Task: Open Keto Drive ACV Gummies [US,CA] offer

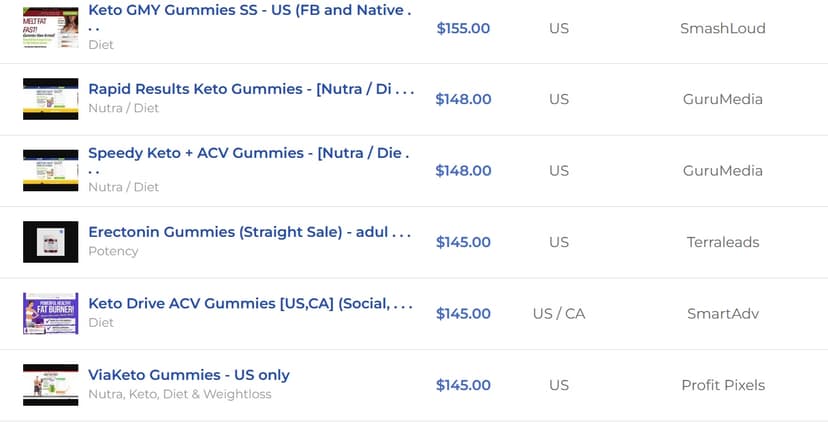Action: tap(250, 304)
